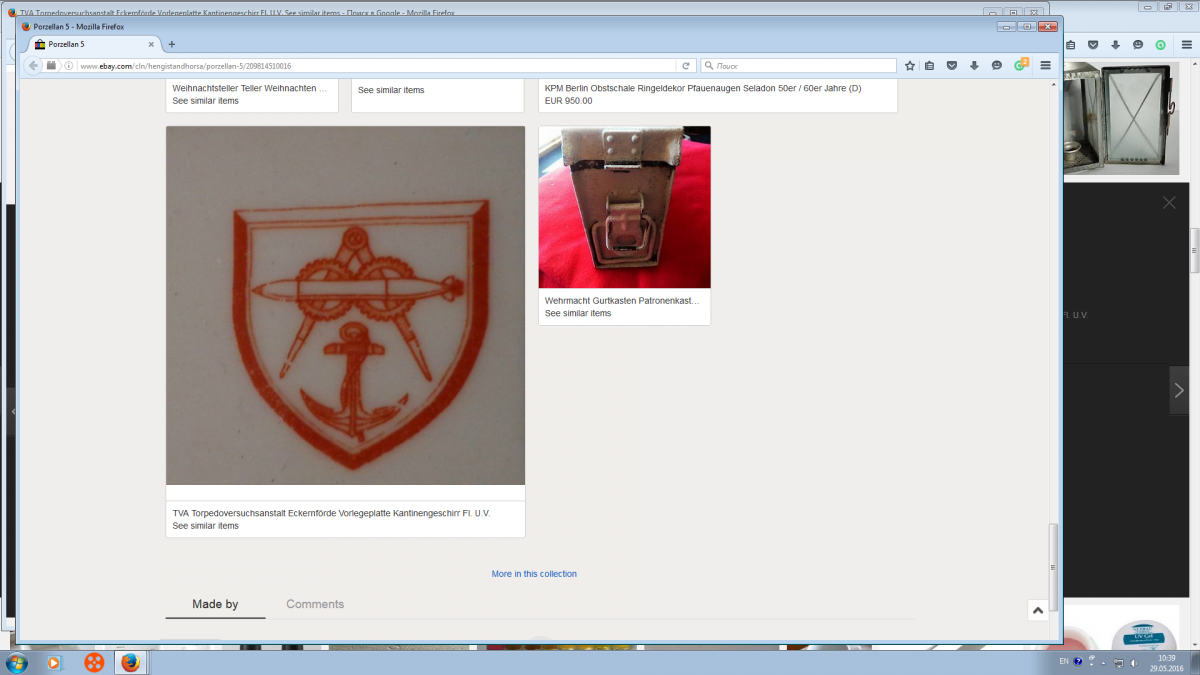Open a new tab with plus button

tap(171, 44)
